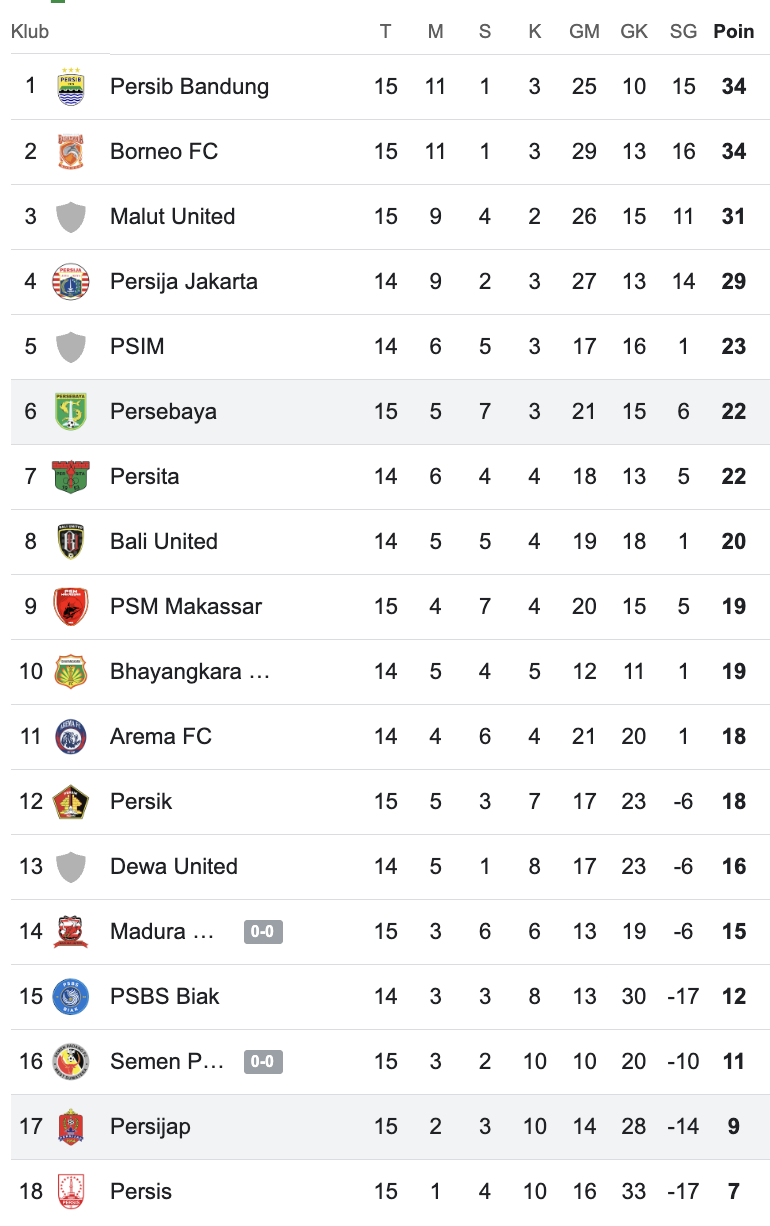The width and height of the screenshot is (770, 1226).
Task: Click the Persib Bandung club crest
Action: [71, 87]
